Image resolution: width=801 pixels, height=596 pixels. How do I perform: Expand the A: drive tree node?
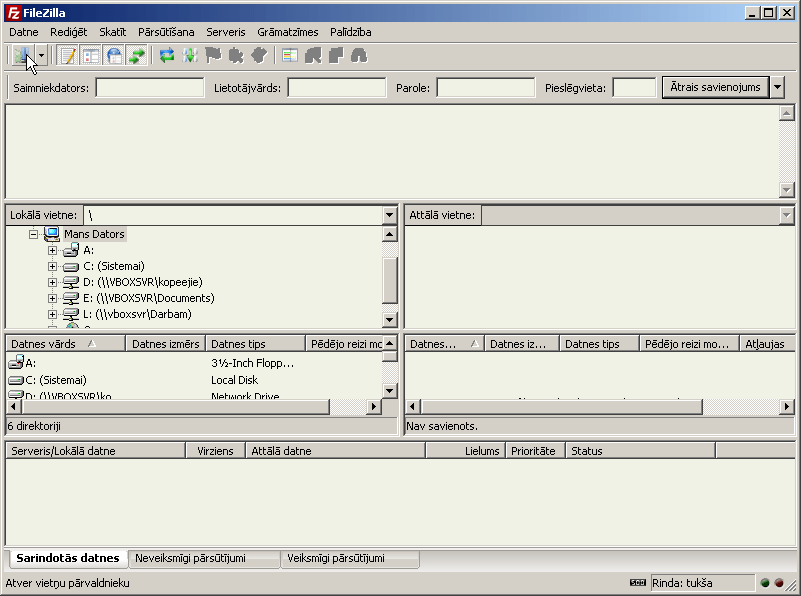coord(52,250)
